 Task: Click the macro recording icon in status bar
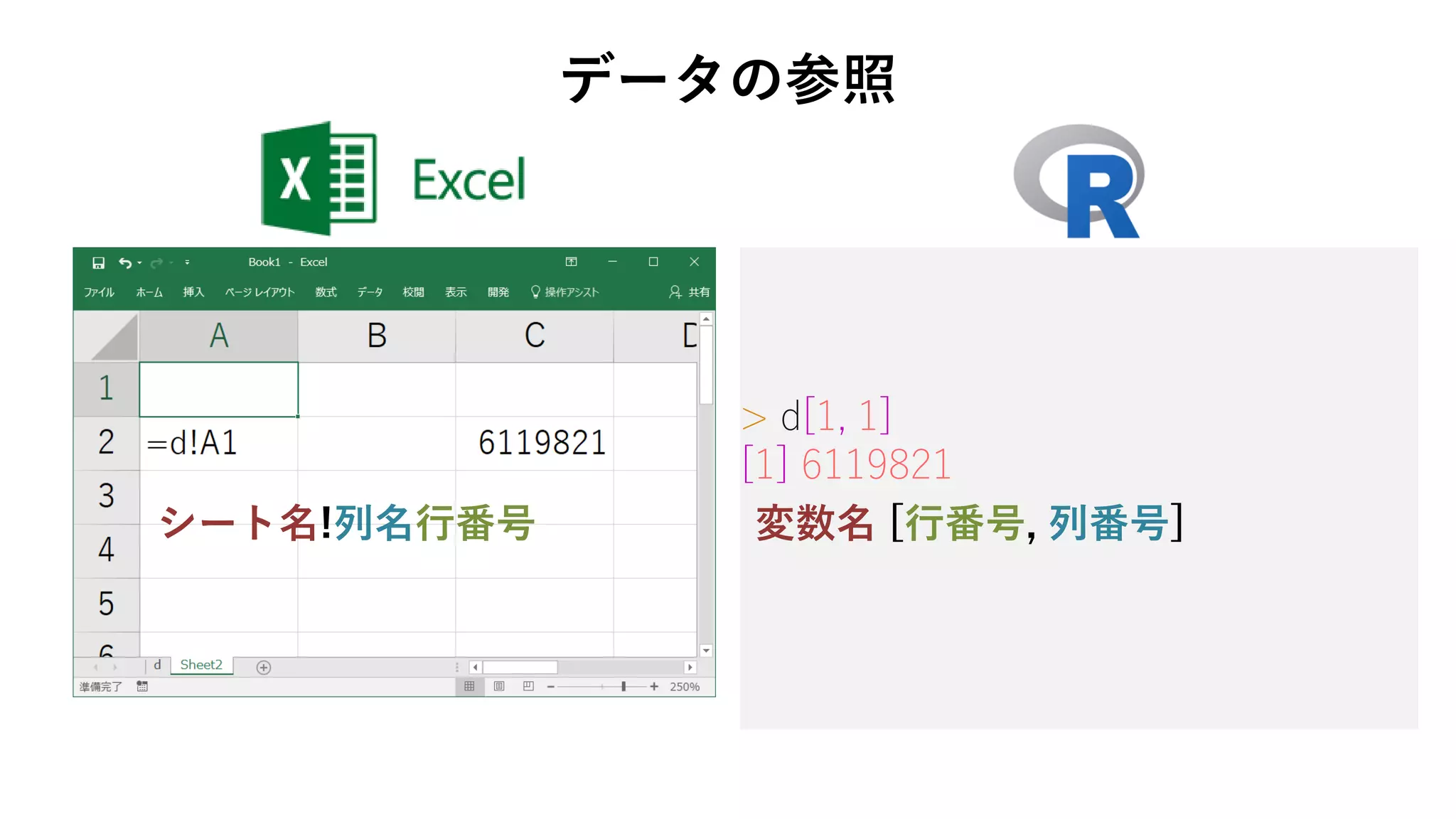[142, 686]
